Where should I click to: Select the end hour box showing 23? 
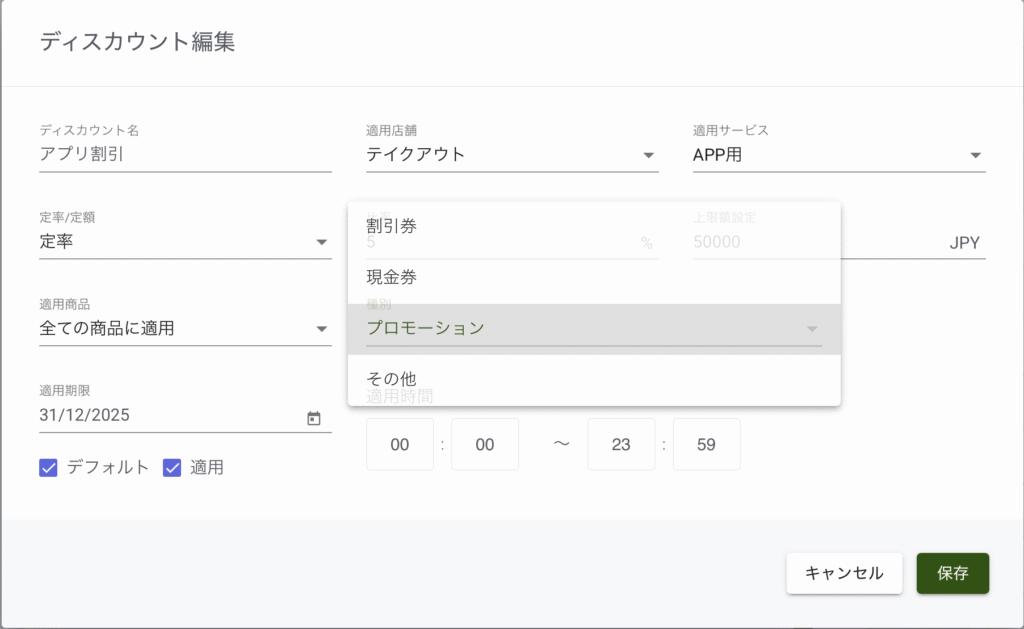click(x=621, y=445)
